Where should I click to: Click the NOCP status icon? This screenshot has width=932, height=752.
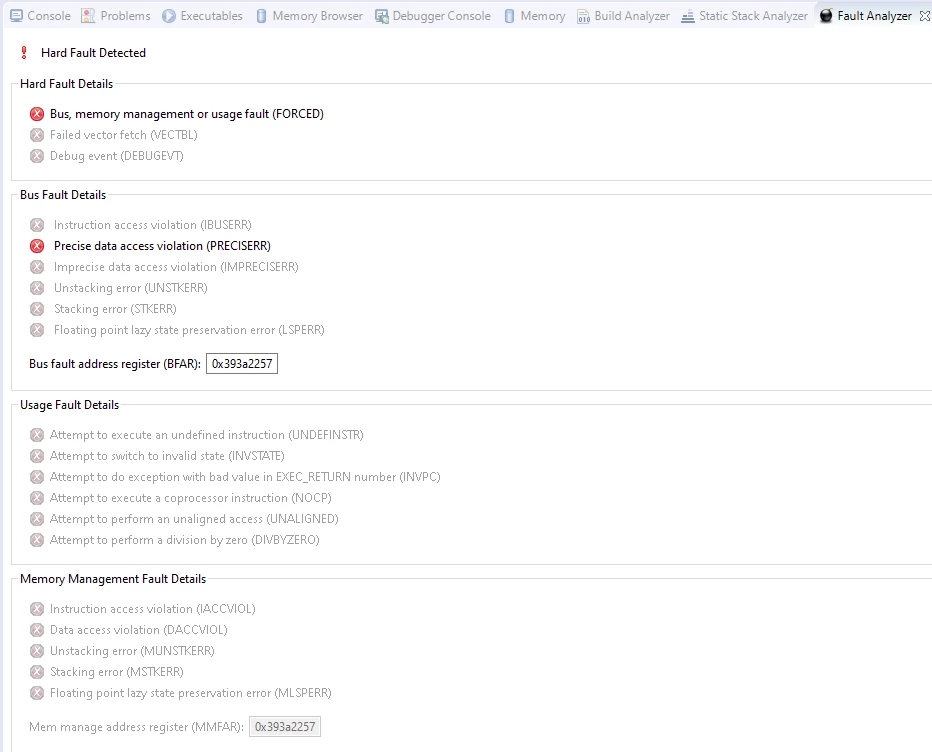tap(37, 498)
